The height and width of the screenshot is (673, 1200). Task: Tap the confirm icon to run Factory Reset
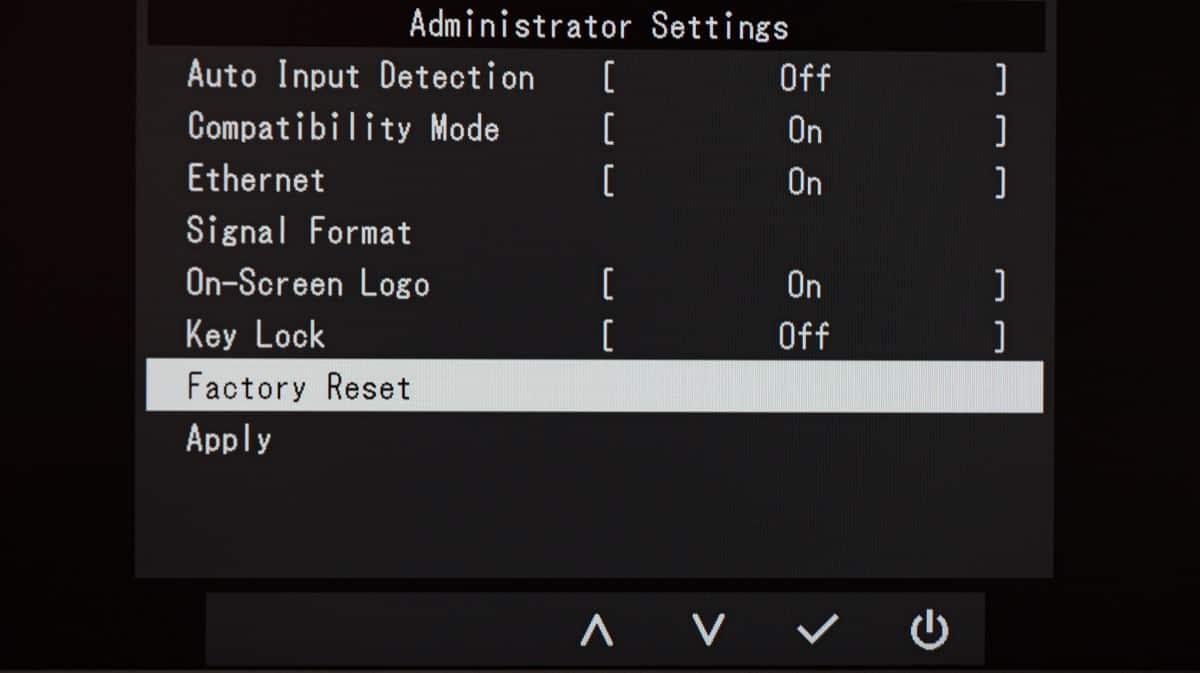818,630
